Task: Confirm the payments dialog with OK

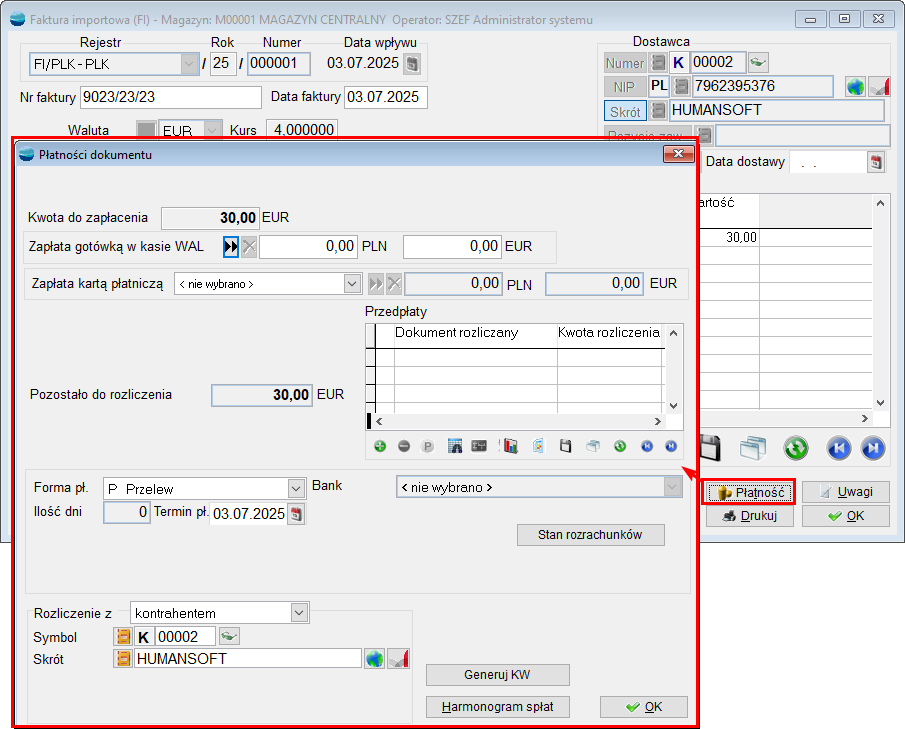Action: pos(644,706)
